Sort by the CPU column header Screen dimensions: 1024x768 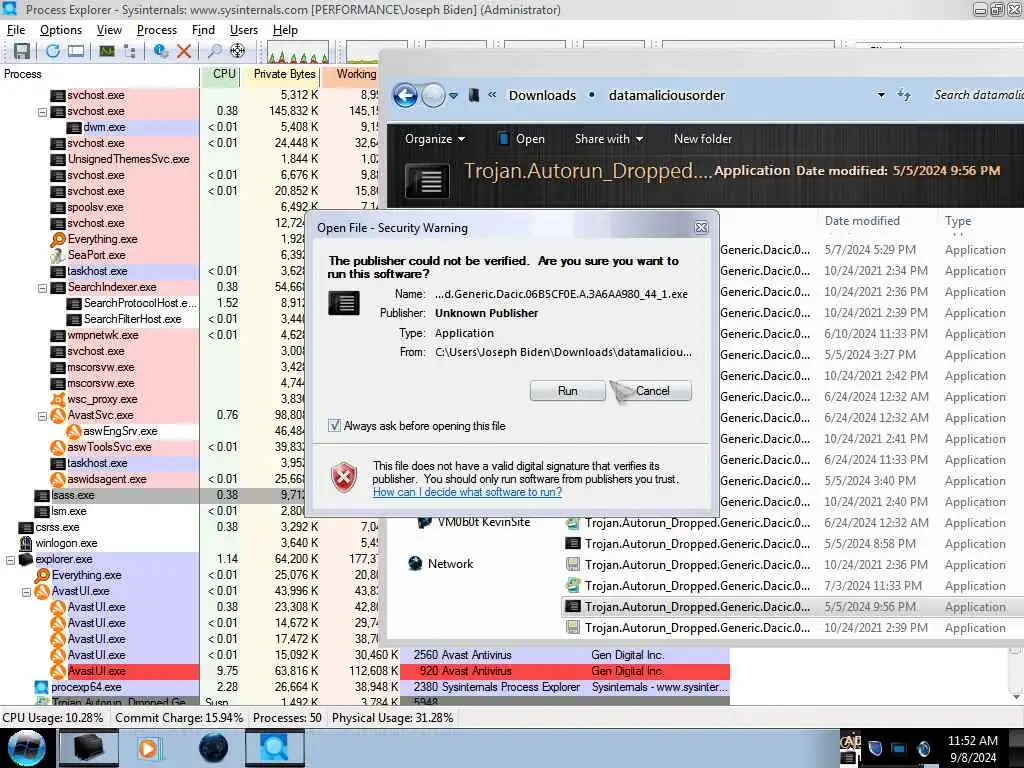tap(220, 74)
